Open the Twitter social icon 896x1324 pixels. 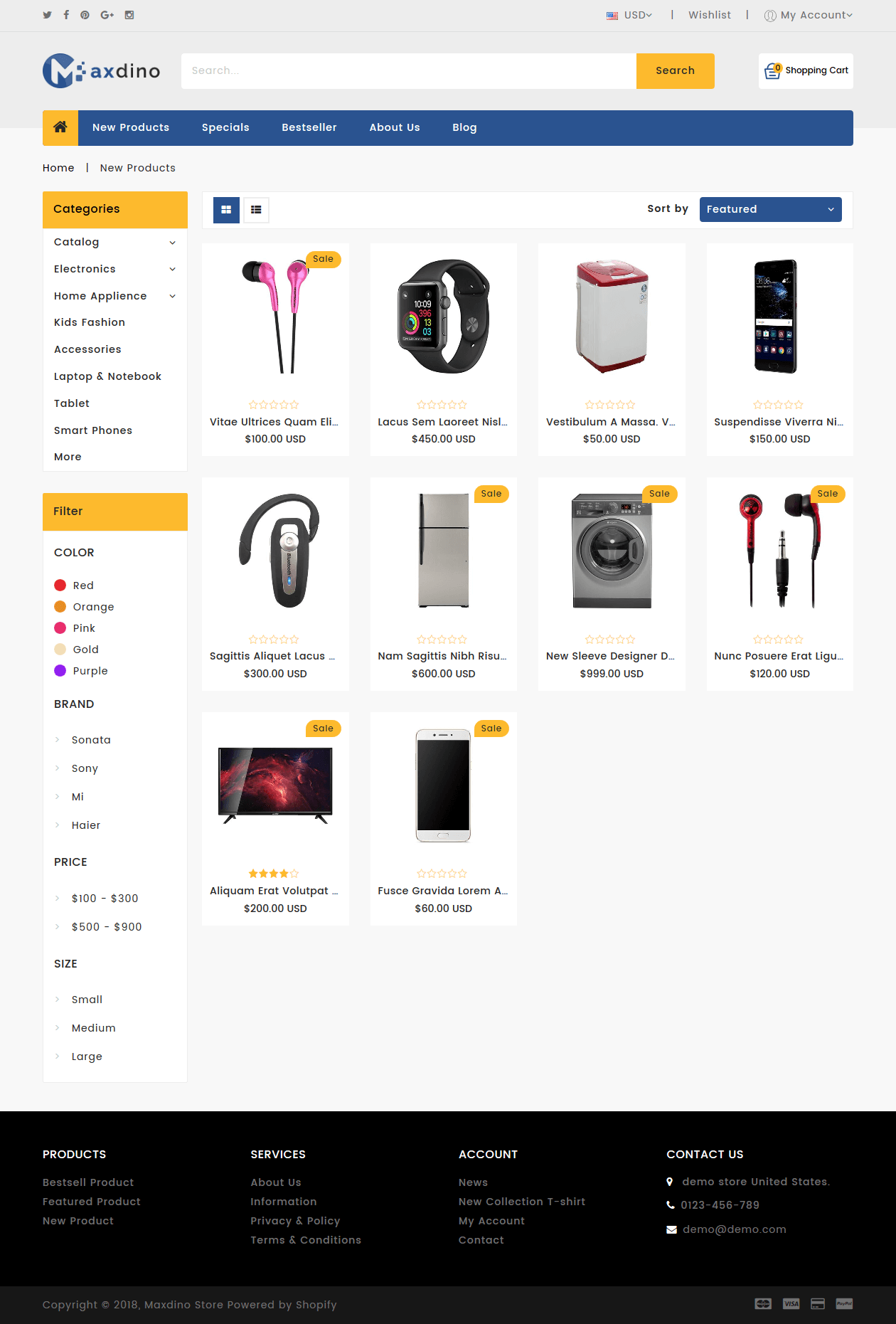click(48, 15)
